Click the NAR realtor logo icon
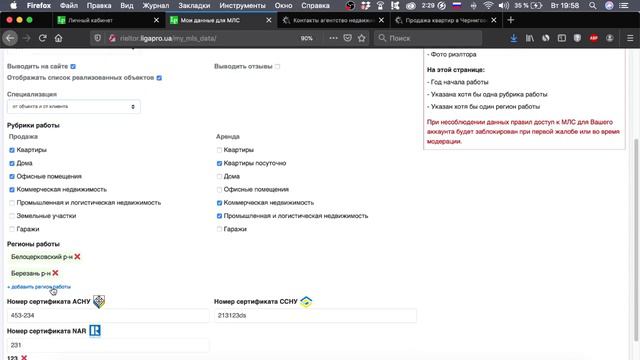The height and width of the screenshot is (360, 640). [95, 331]
